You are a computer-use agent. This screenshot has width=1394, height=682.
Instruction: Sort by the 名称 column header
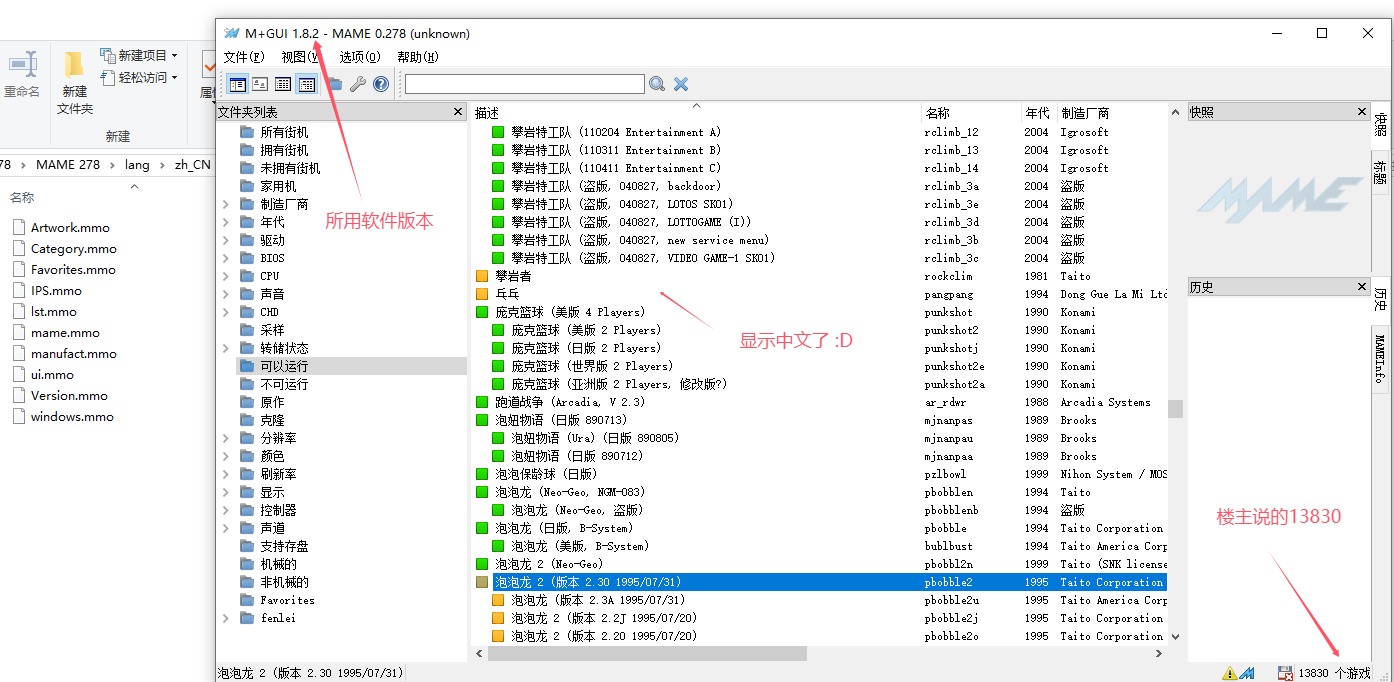pos(970,113)
